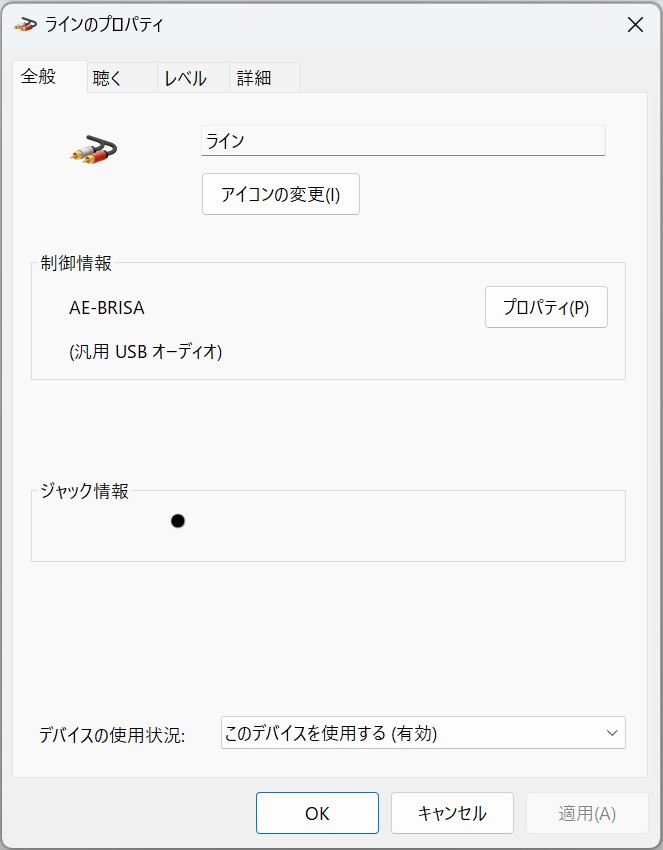663x850 pixels.
Task: Click the キャンセル button
Action: (x=452, y=813)
